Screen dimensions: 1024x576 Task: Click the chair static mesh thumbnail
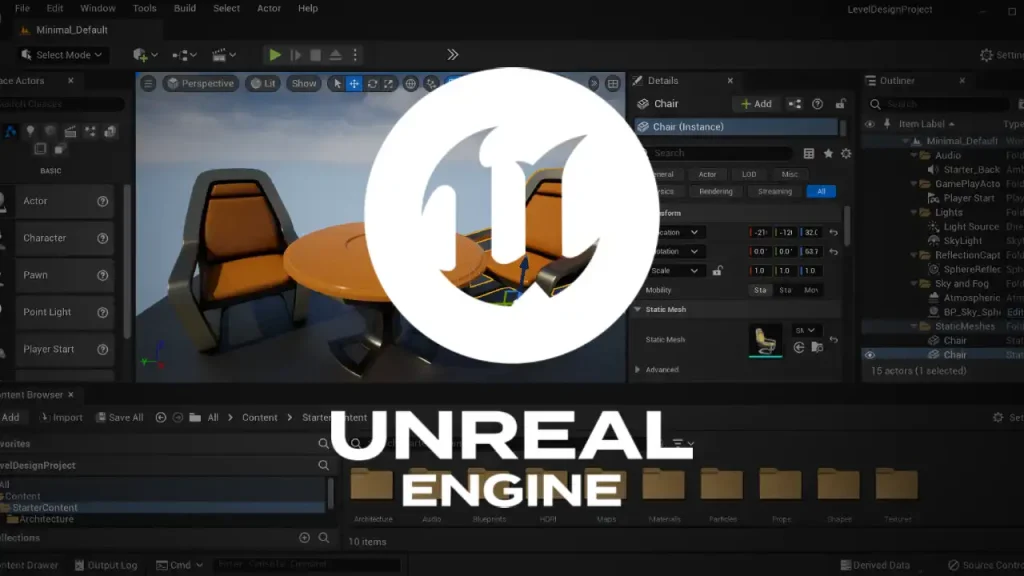(765, 340)
